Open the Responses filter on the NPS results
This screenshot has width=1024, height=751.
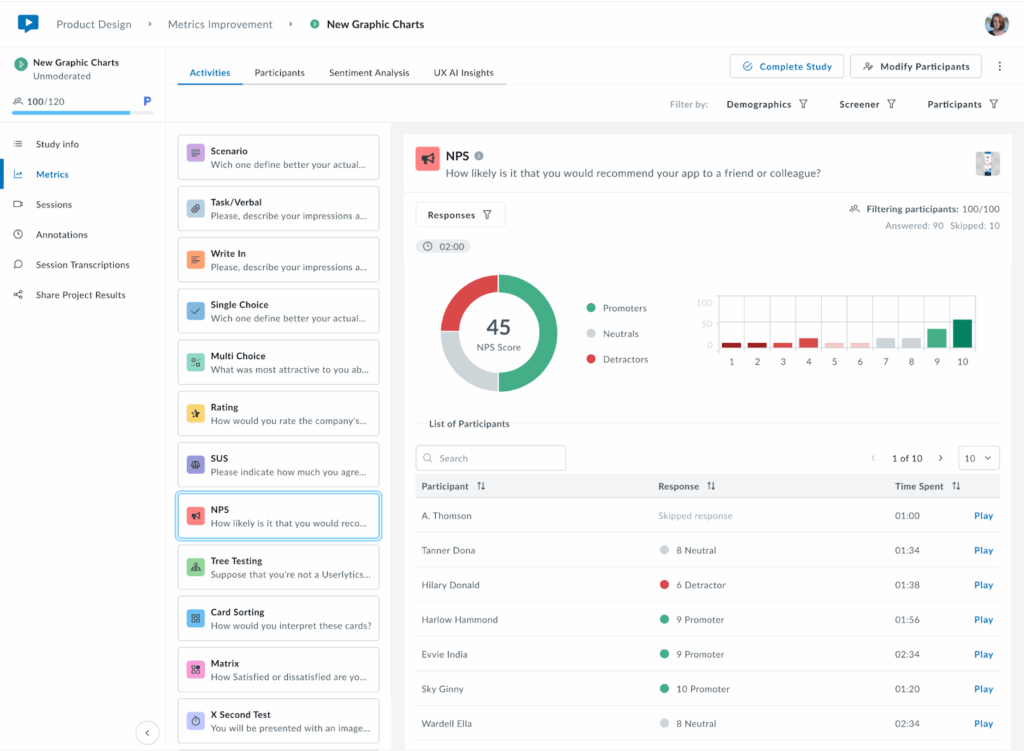click(459, 214)
